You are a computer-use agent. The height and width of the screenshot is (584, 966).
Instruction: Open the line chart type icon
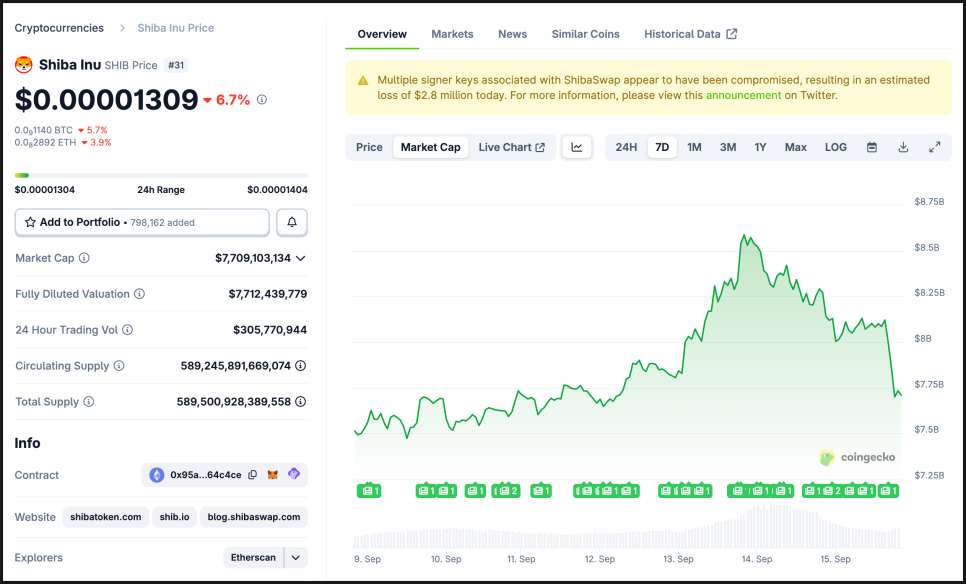[x=577, y=147]
